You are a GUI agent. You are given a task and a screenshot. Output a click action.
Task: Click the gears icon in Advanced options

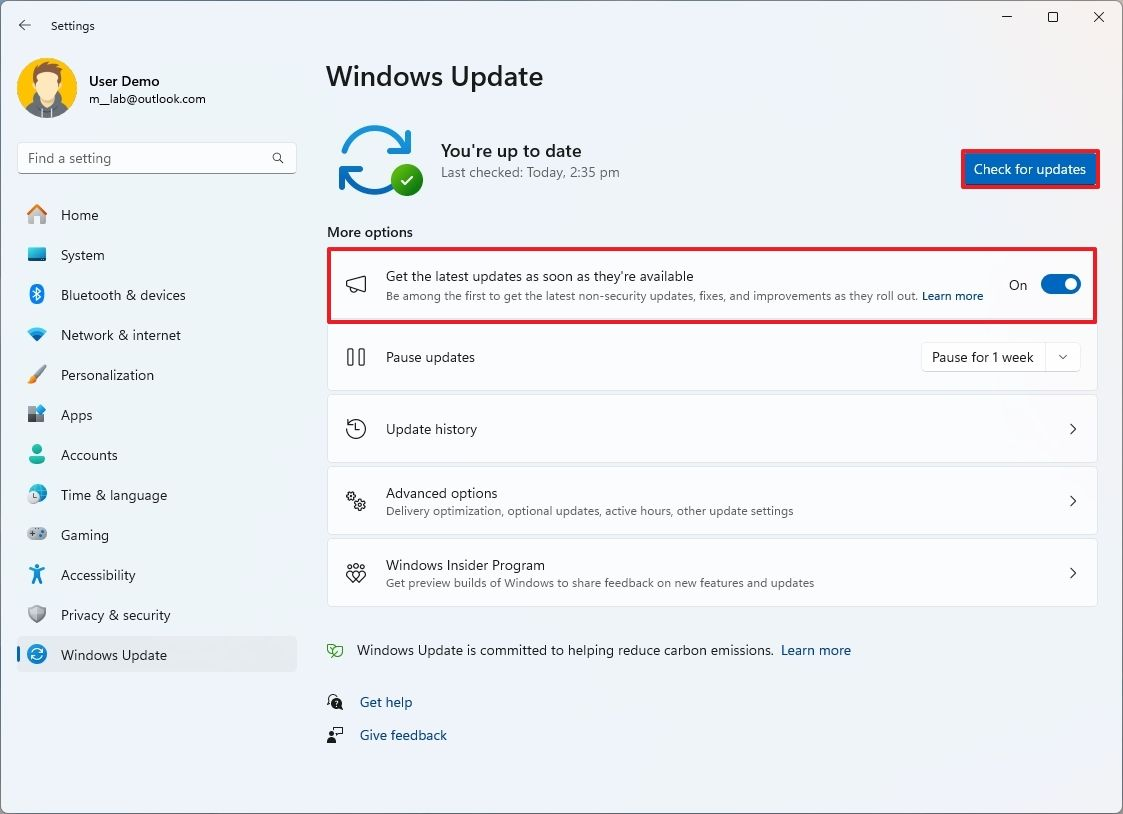356,501
